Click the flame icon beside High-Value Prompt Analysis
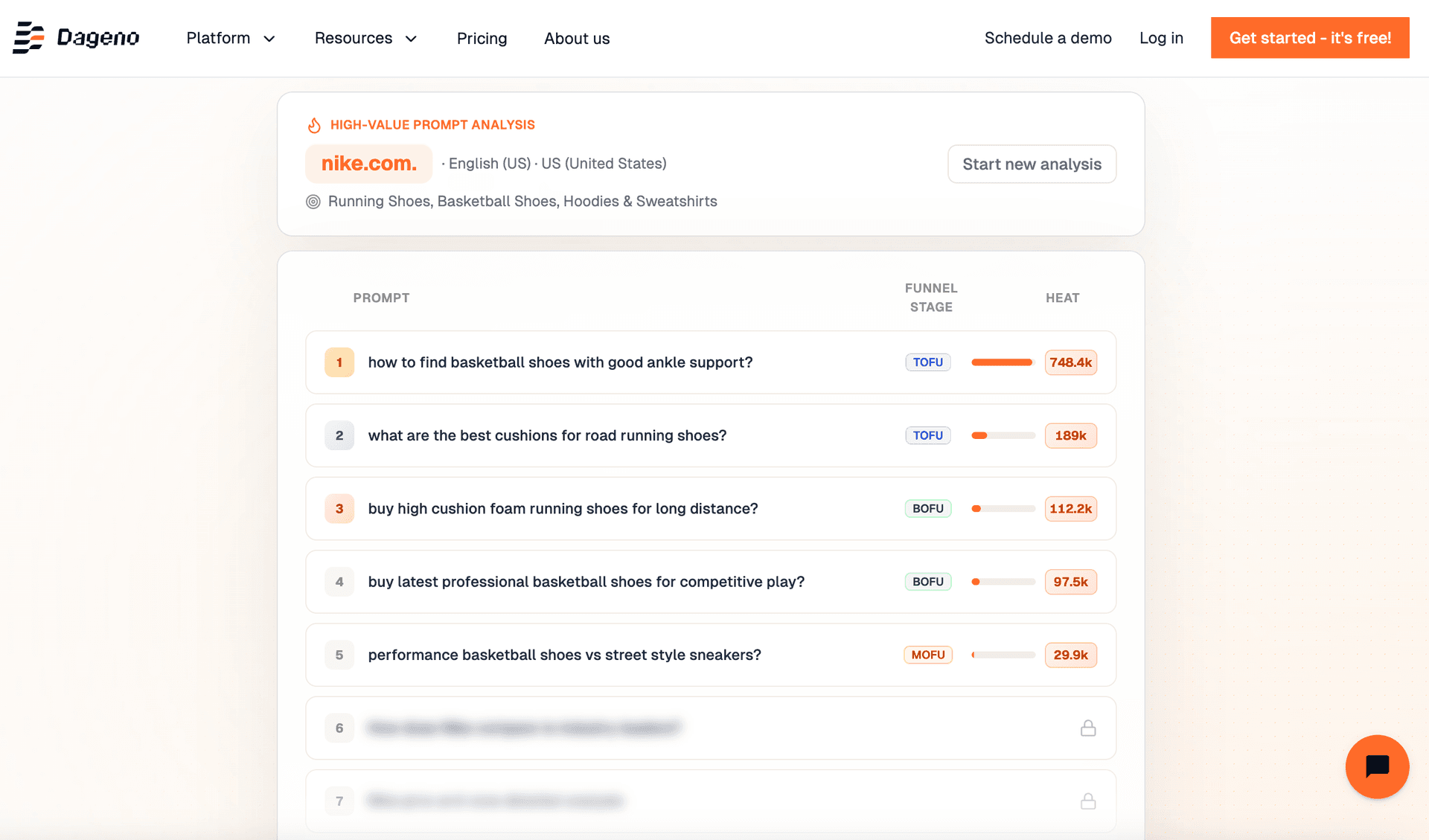The width and height of the screenshot is (1429, 840). (314, 125)
